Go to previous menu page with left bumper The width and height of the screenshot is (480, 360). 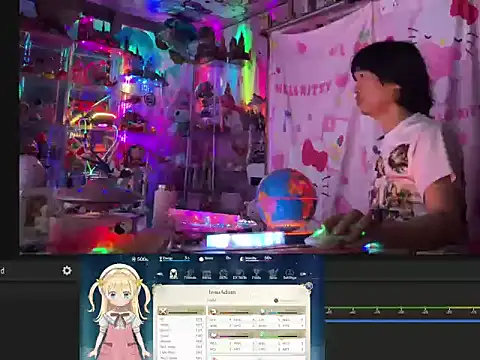[x=160, y=274]
